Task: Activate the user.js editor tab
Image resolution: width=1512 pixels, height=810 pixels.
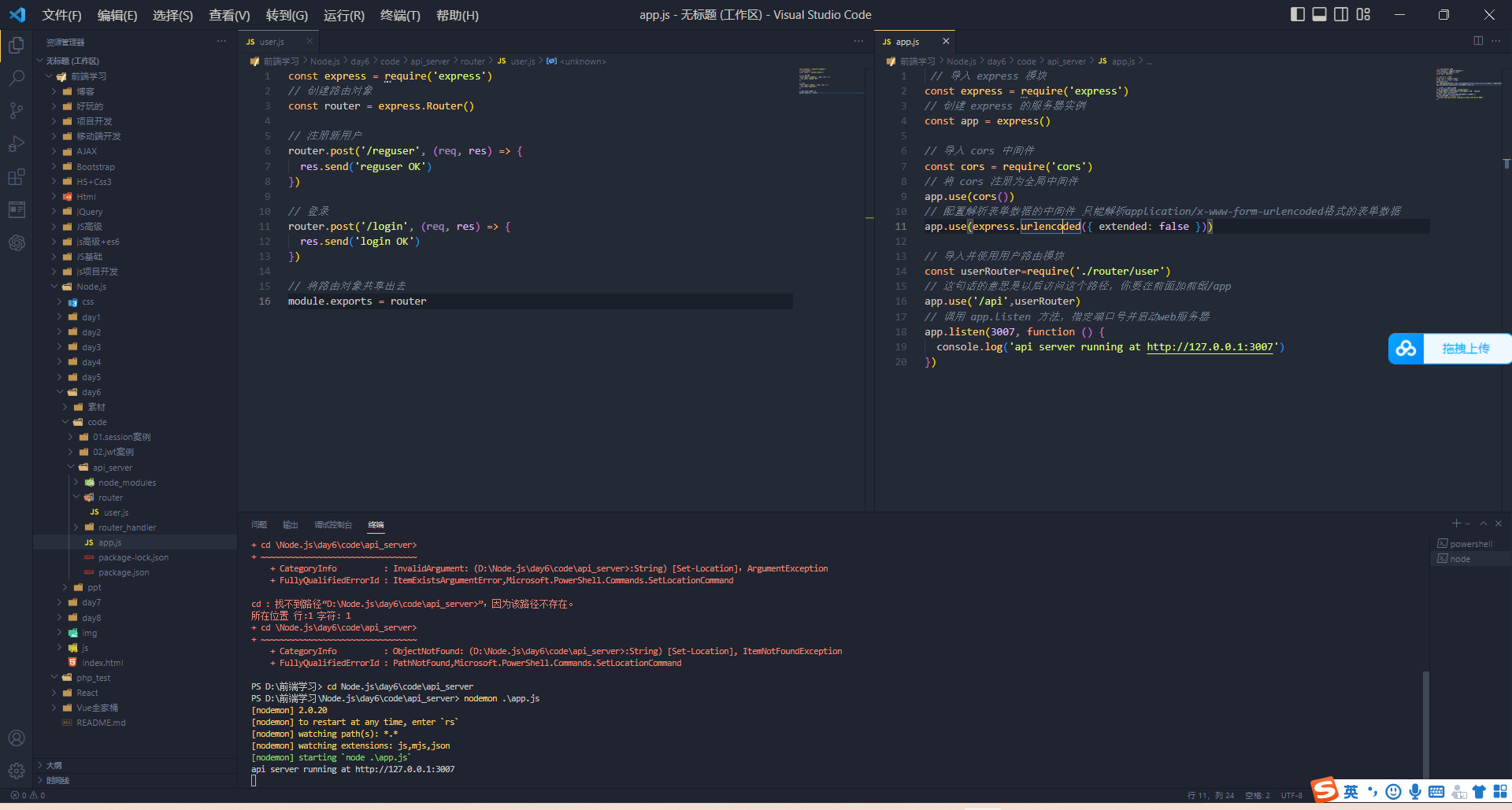Action: click(x=272, y=42)
